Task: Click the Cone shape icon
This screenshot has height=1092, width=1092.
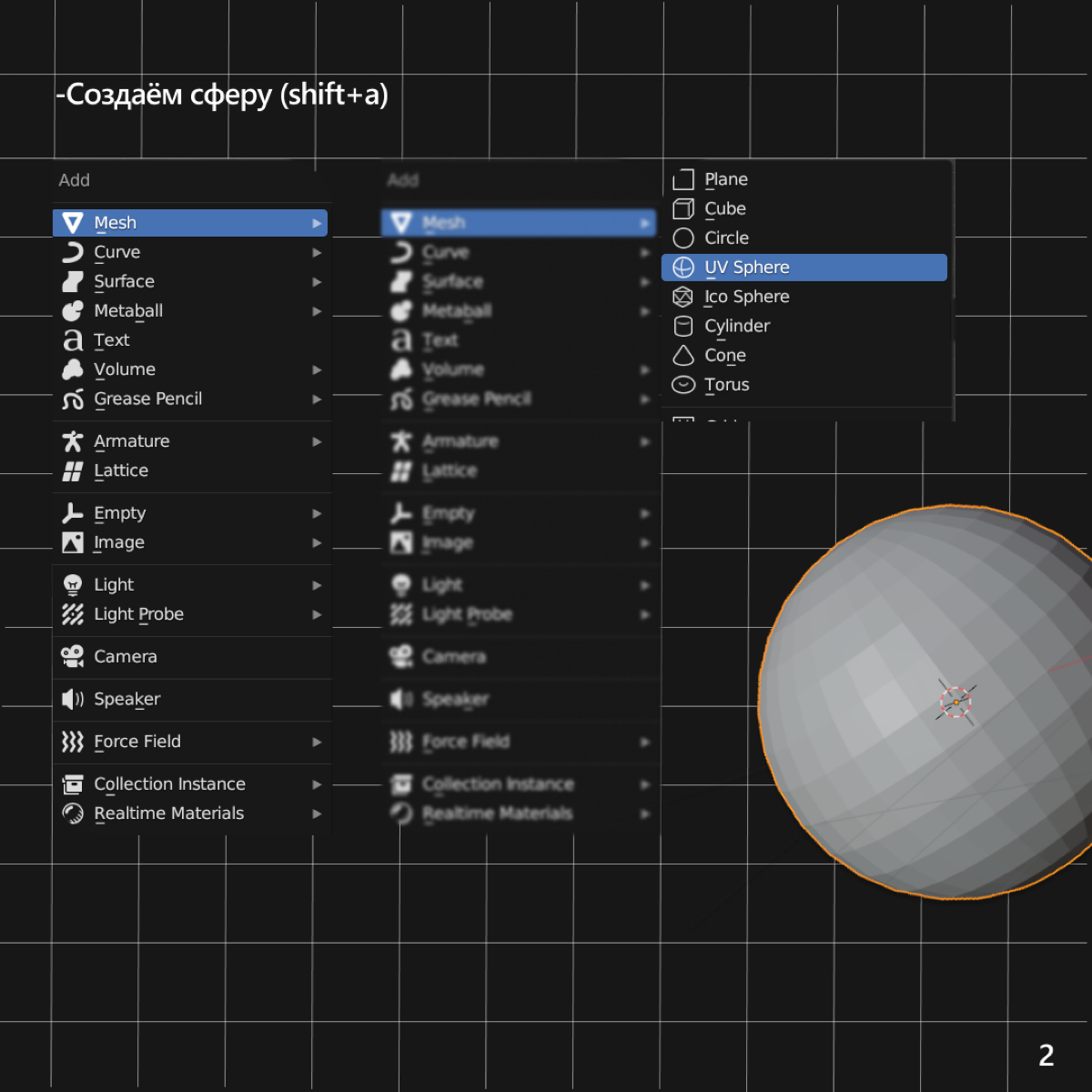Action: pyautogui.click(x=683, y=356)
